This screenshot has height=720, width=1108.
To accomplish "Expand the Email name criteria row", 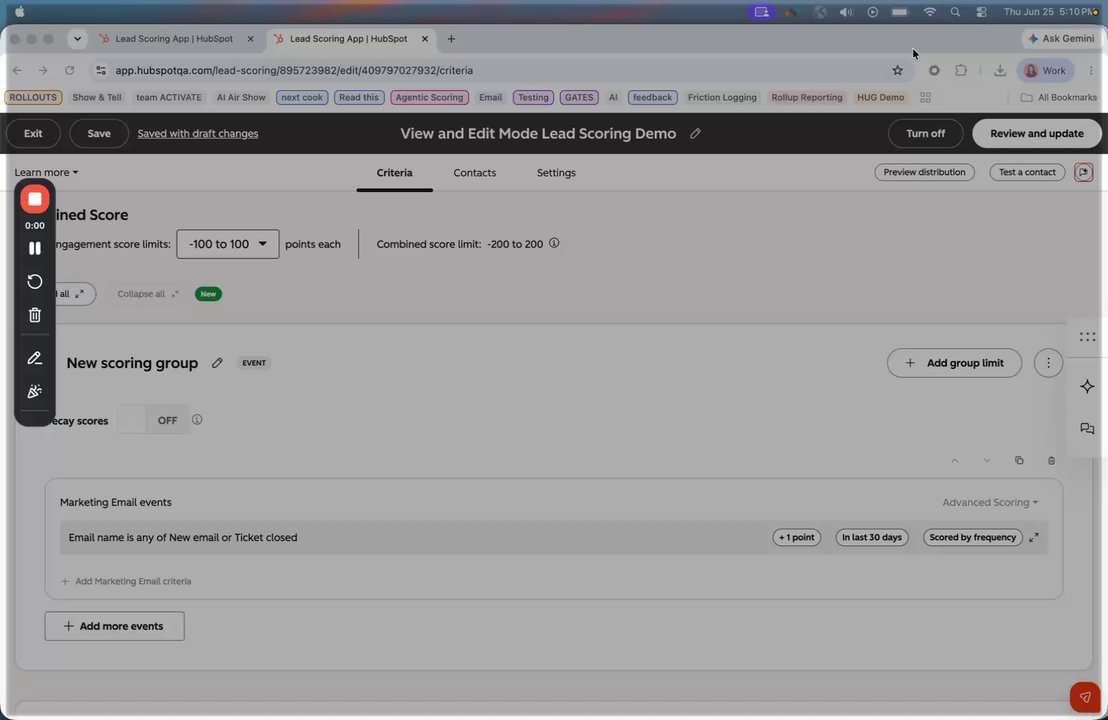I will pyautogui.click(x=1034, y=538).
